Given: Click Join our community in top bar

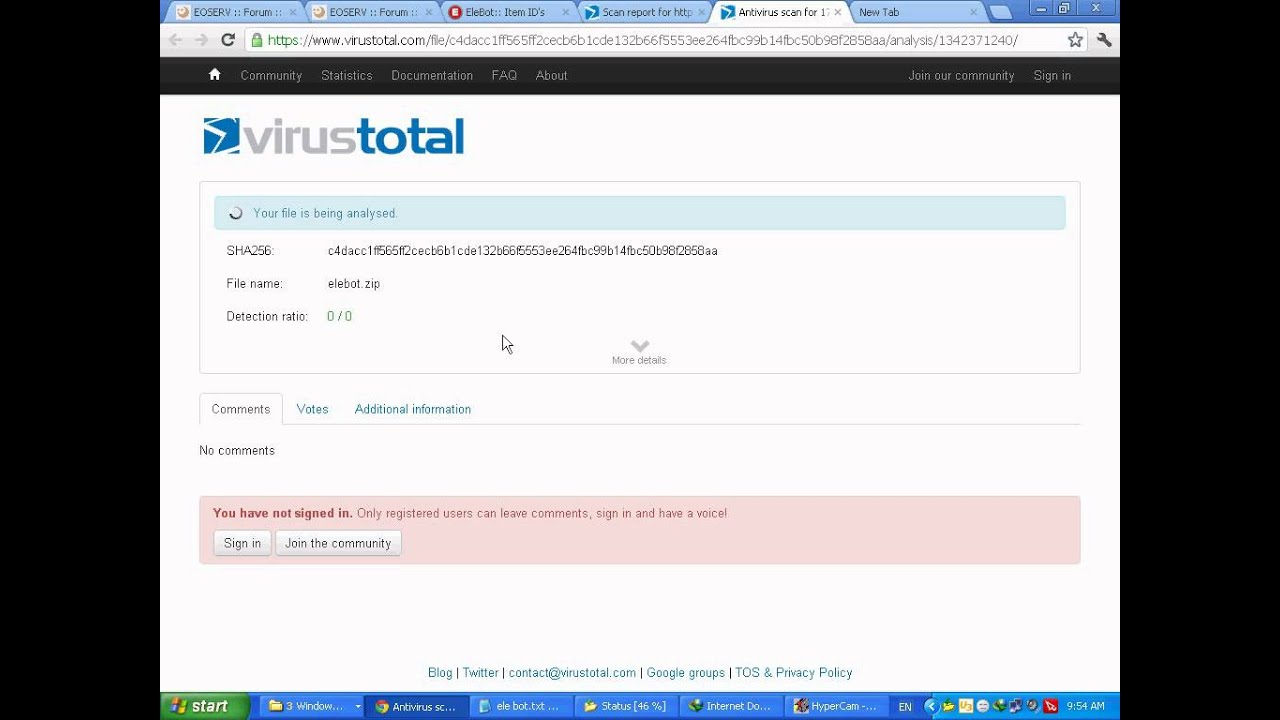Looking at the screenshot, I should pyautogui.click(x=961, y=75).
